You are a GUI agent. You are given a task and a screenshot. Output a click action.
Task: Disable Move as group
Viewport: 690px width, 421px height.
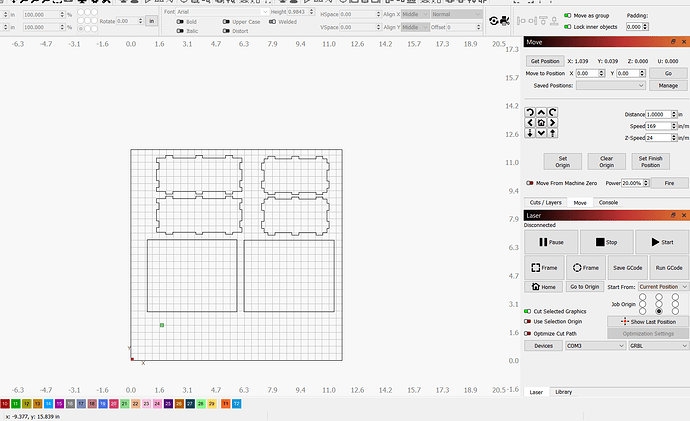568,15
